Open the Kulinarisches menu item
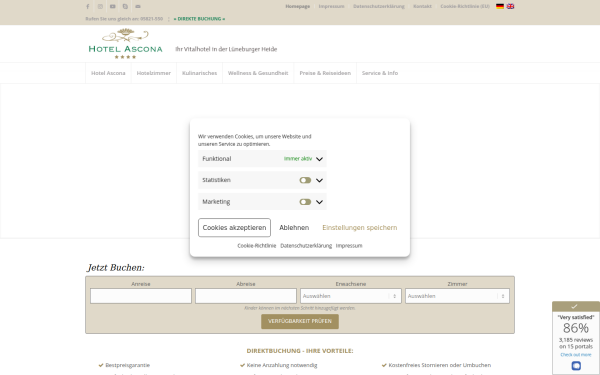Image resolution: width=600 pixels, height=375 pixels. click(199, 73)
